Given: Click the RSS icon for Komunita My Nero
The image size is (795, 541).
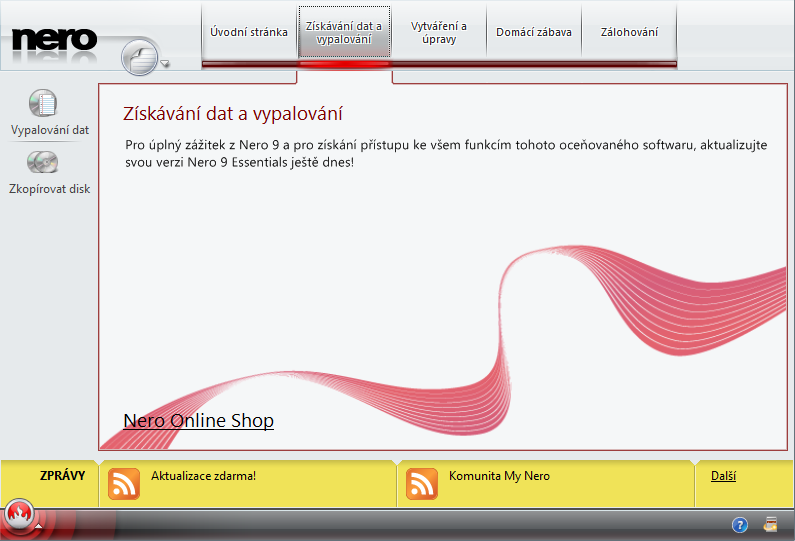Looking at the screenshot, I should click(x=422, y=484).
